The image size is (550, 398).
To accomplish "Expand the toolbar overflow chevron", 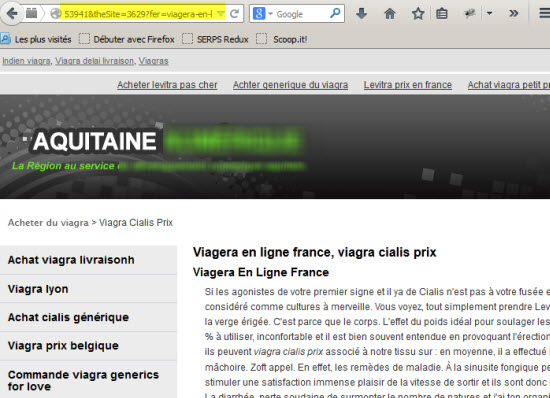I will point(514,14).
